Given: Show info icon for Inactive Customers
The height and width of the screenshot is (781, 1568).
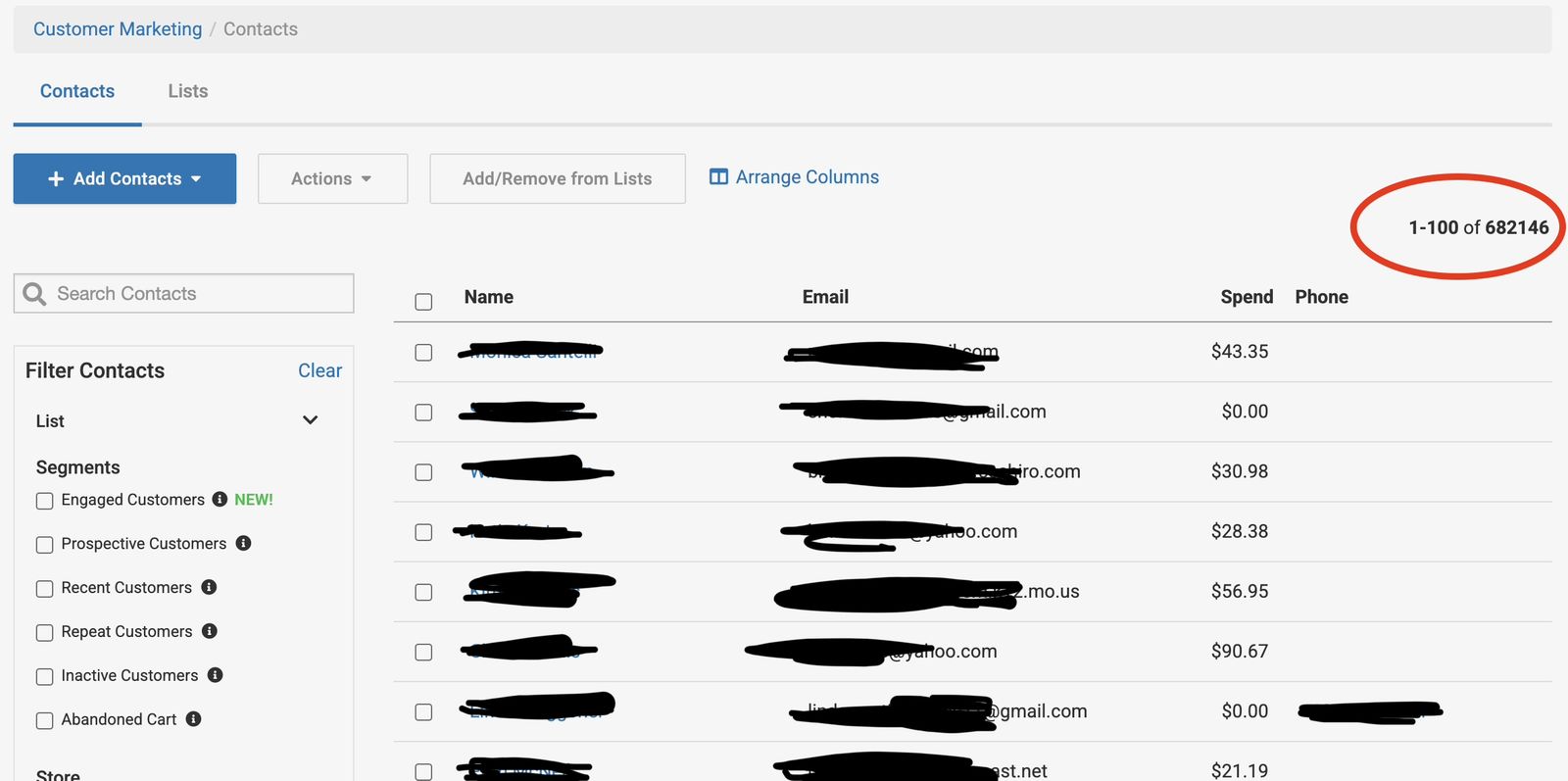Looking at the screenshot, I should (x=216, y=675).
